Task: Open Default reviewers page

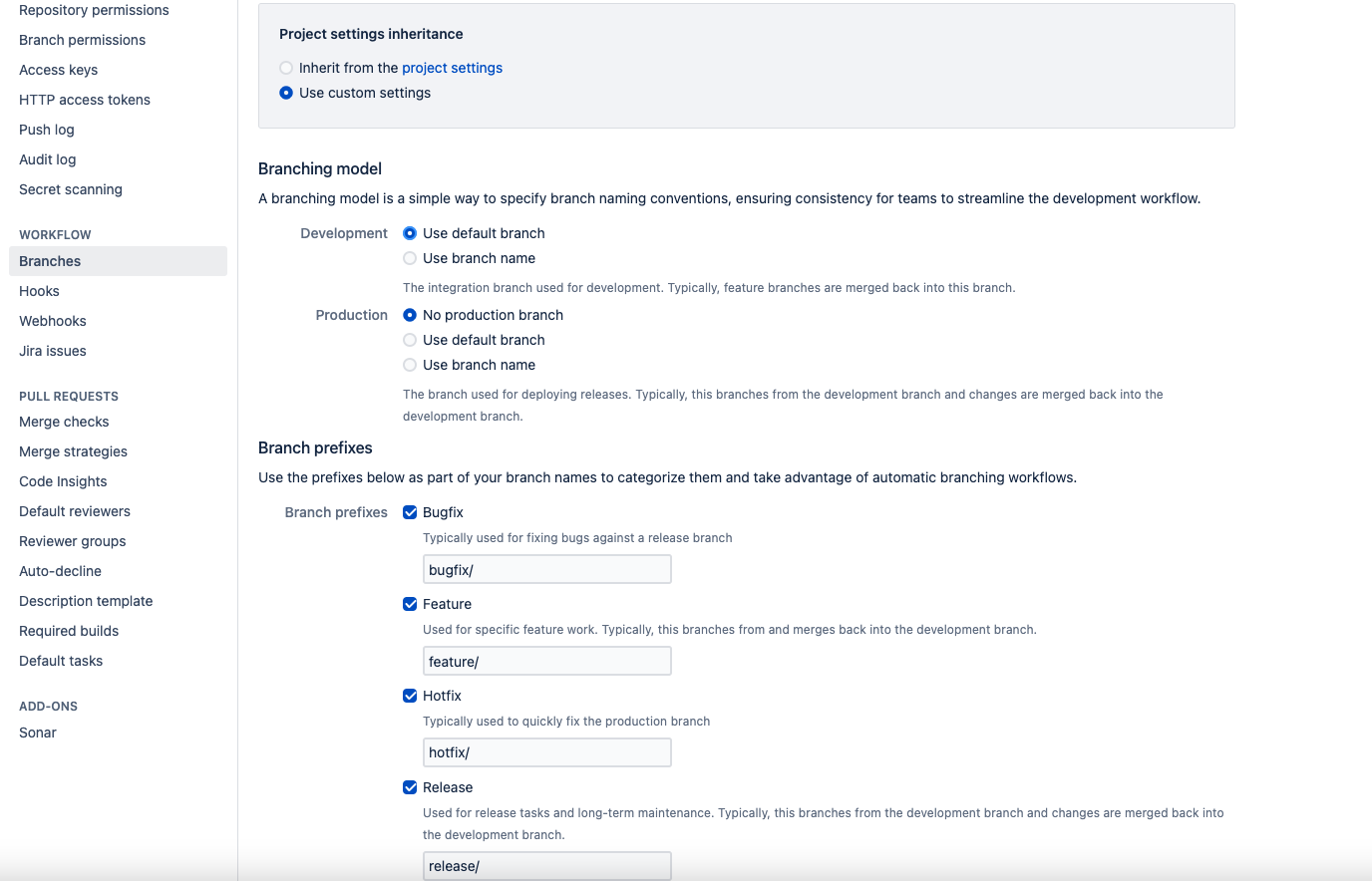Action: click(75, 511)
